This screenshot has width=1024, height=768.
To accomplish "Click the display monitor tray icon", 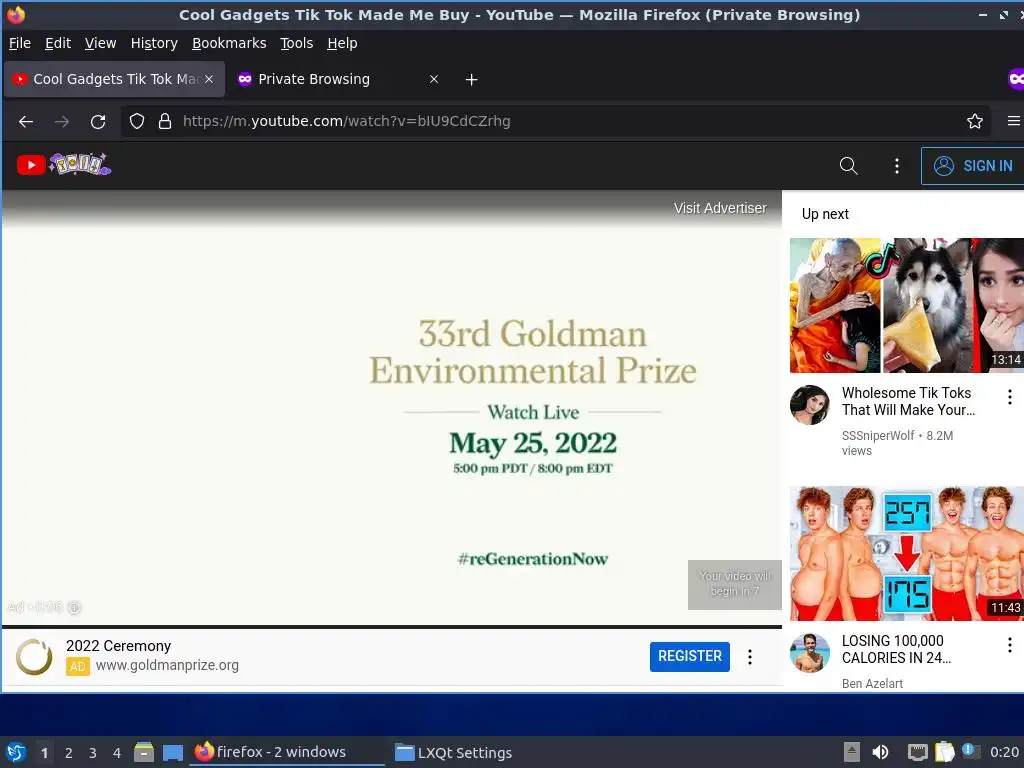I will tap(918, 752).
